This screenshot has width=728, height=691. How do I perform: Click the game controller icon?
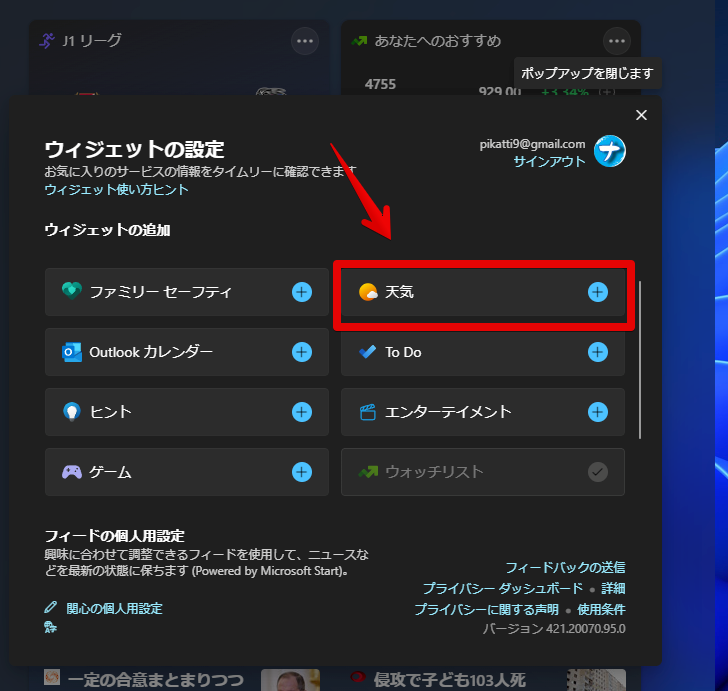click(72, 472)
